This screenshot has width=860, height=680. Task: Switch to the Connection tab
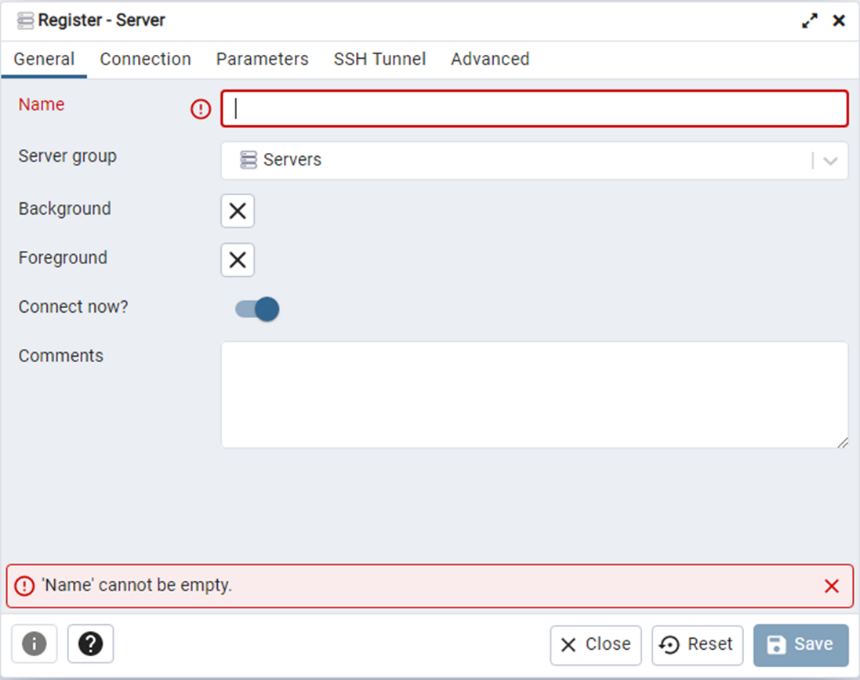point(145,59)
